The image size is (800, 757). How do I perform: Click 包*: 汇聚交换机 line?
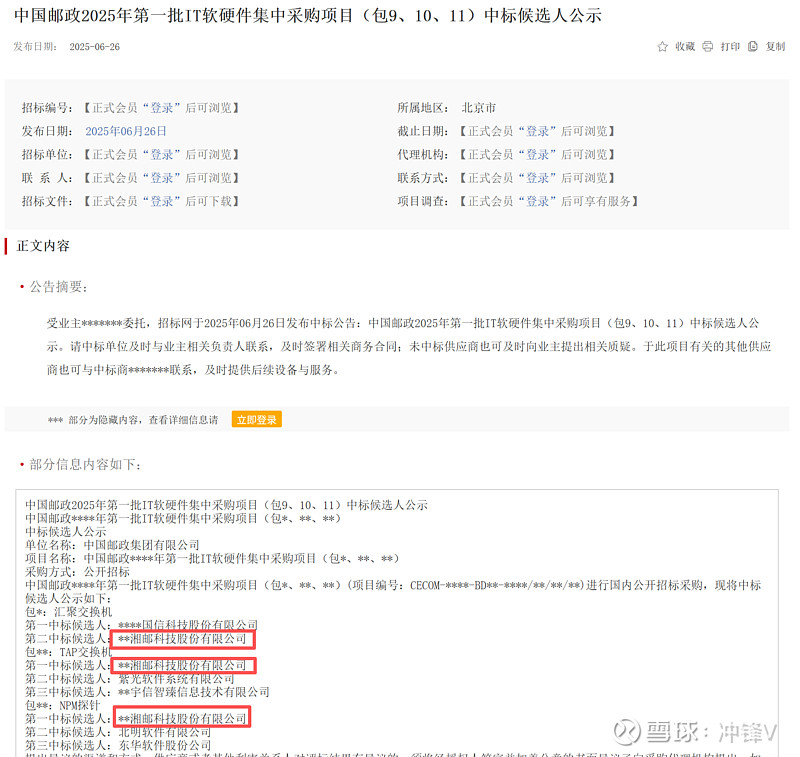click(68, 611)
